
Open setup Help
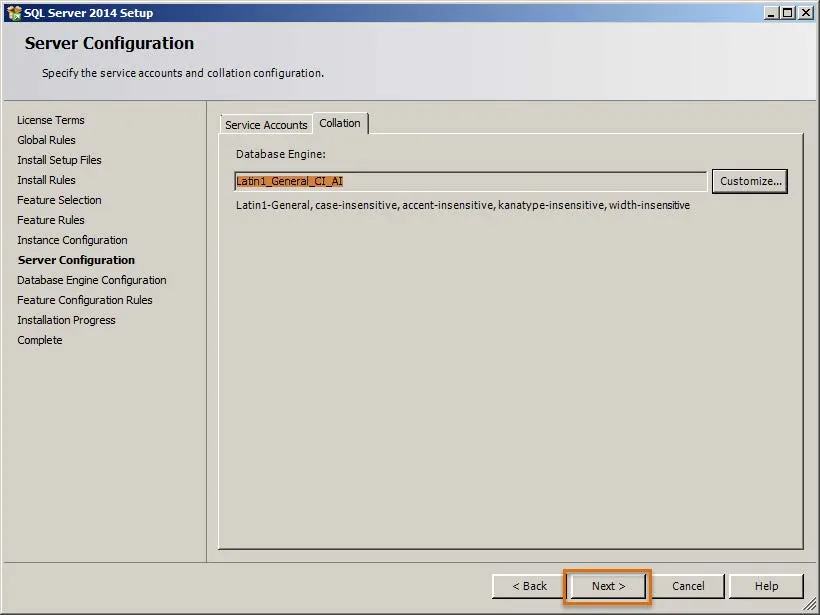pos(766,586)
